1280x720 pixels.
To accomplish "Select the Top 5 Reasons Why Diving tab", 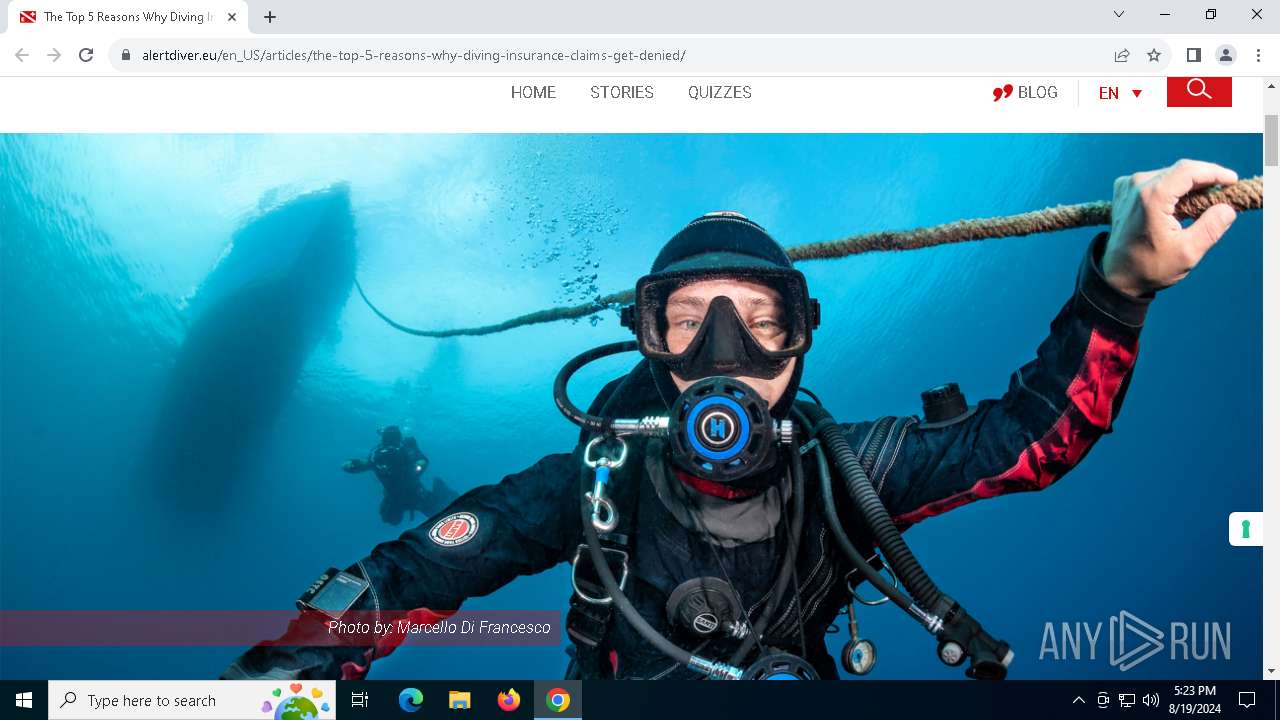I will (x=128, y=17).
